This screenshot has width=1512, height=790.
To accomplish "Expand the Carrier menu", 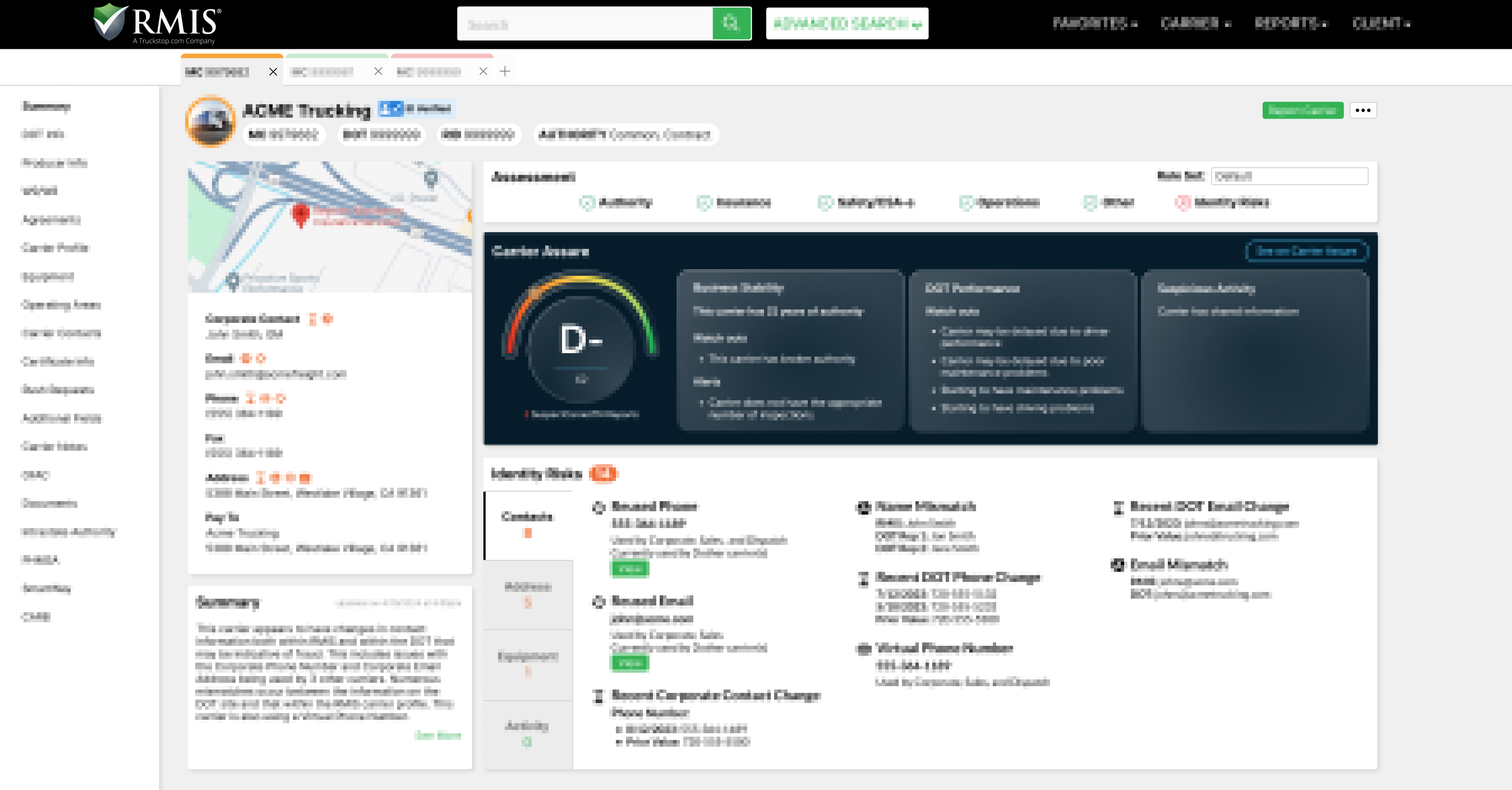I will pyautogui.click(x=1195, y=24).
